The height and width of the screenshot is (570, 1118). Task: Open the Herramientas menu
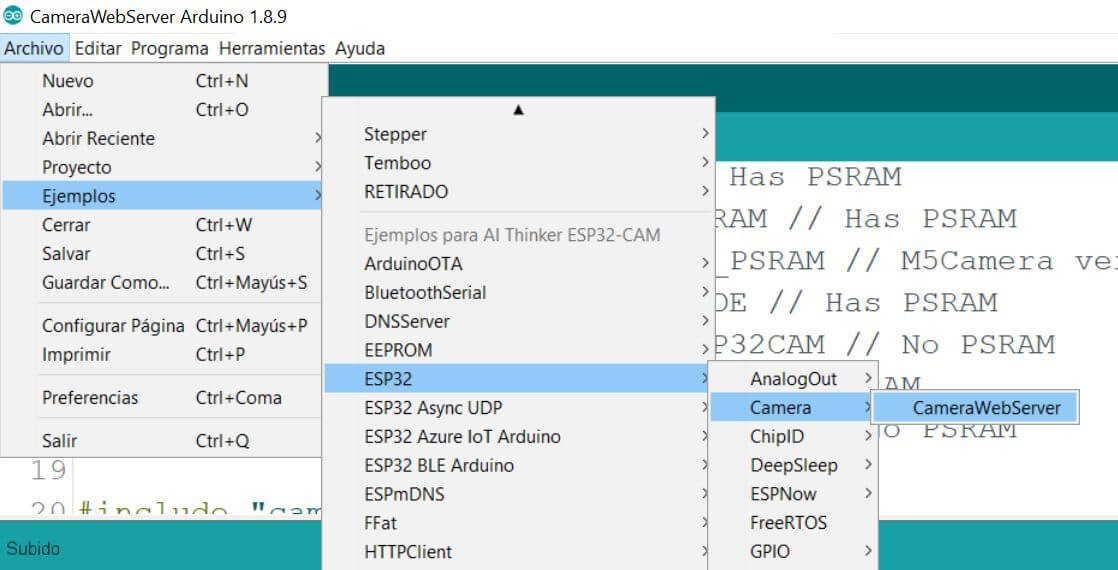pos(272,48)
